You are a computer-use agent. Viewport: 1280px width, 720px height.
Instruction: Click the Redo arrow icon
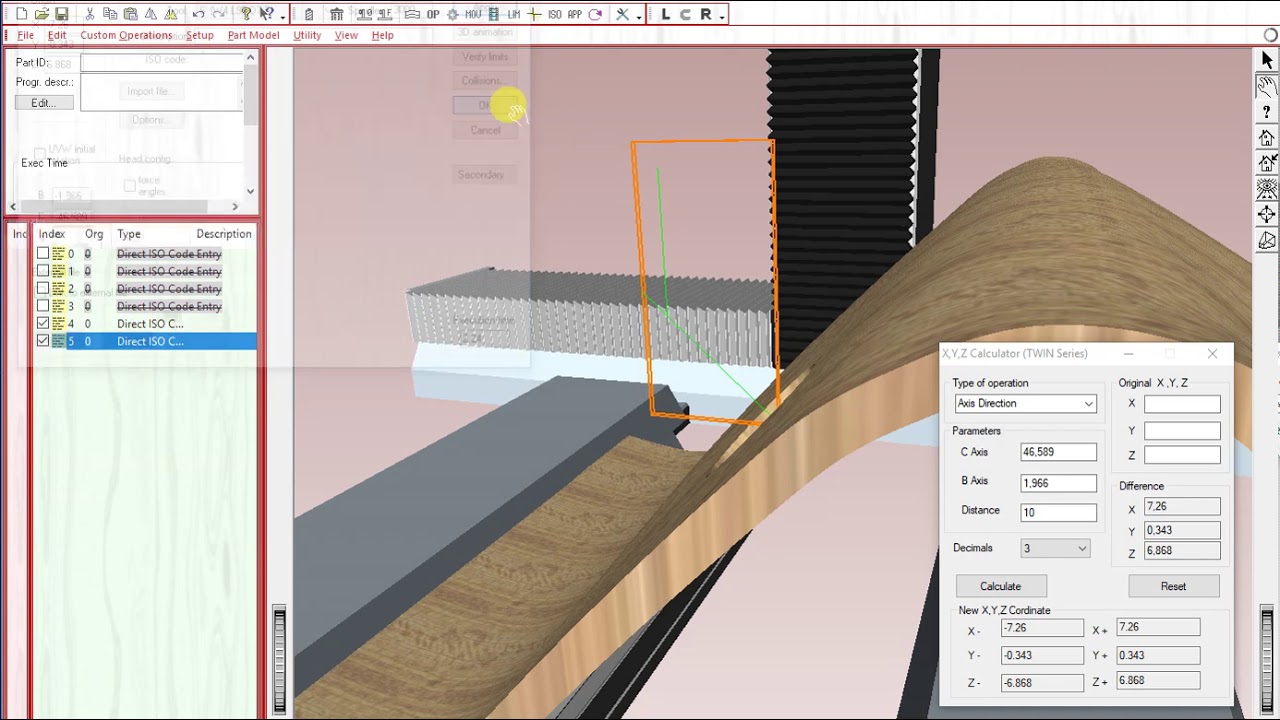tap(218, 14)
